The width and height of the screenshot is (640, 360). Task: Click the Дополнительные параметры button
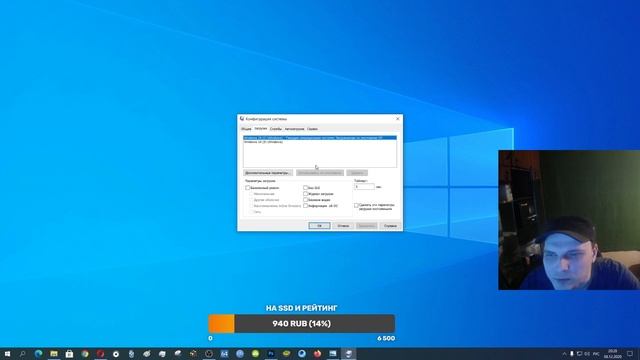click(268, 173)
